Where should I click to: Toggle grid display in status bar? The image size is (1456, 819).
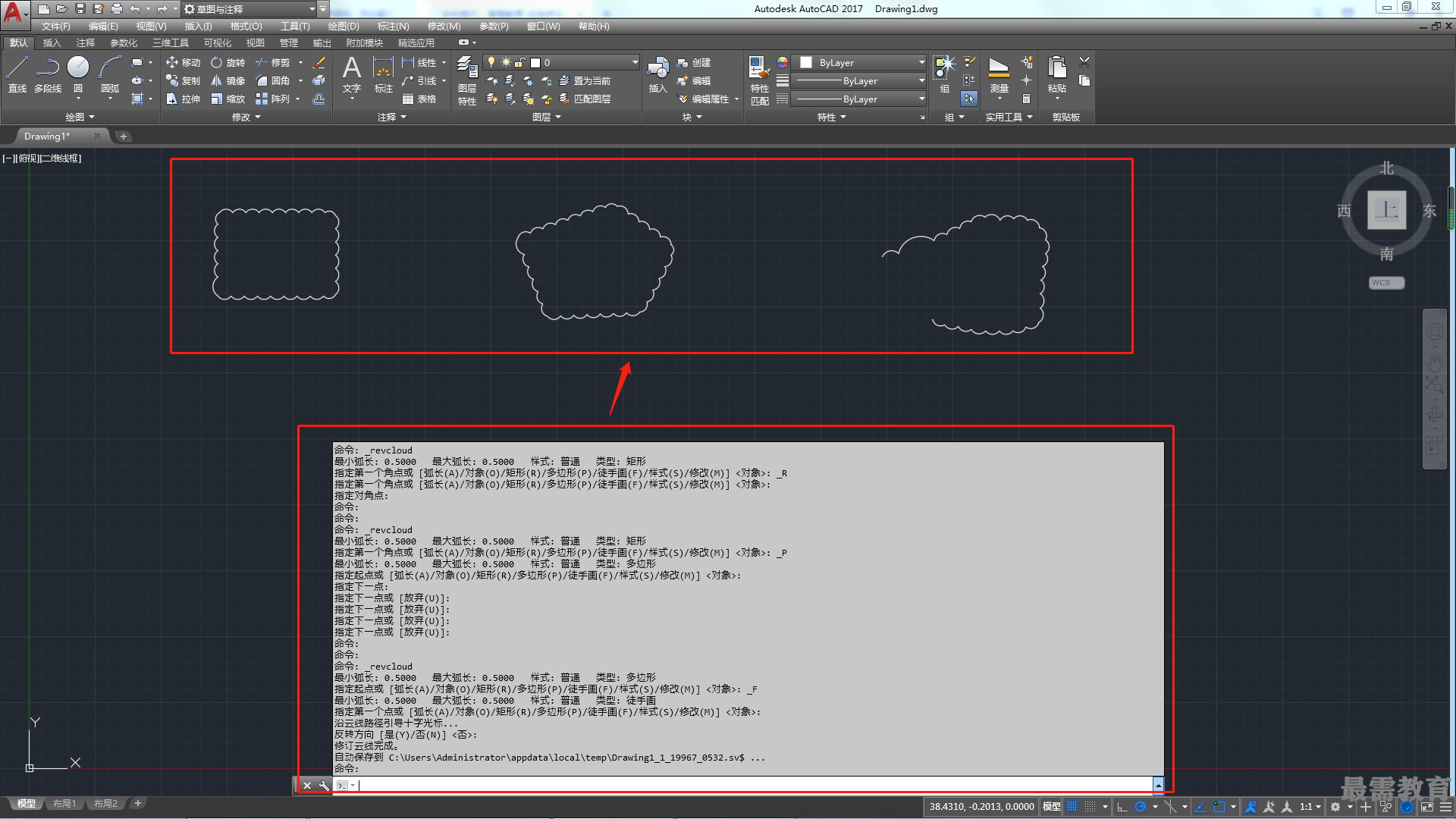(1072, 807)
